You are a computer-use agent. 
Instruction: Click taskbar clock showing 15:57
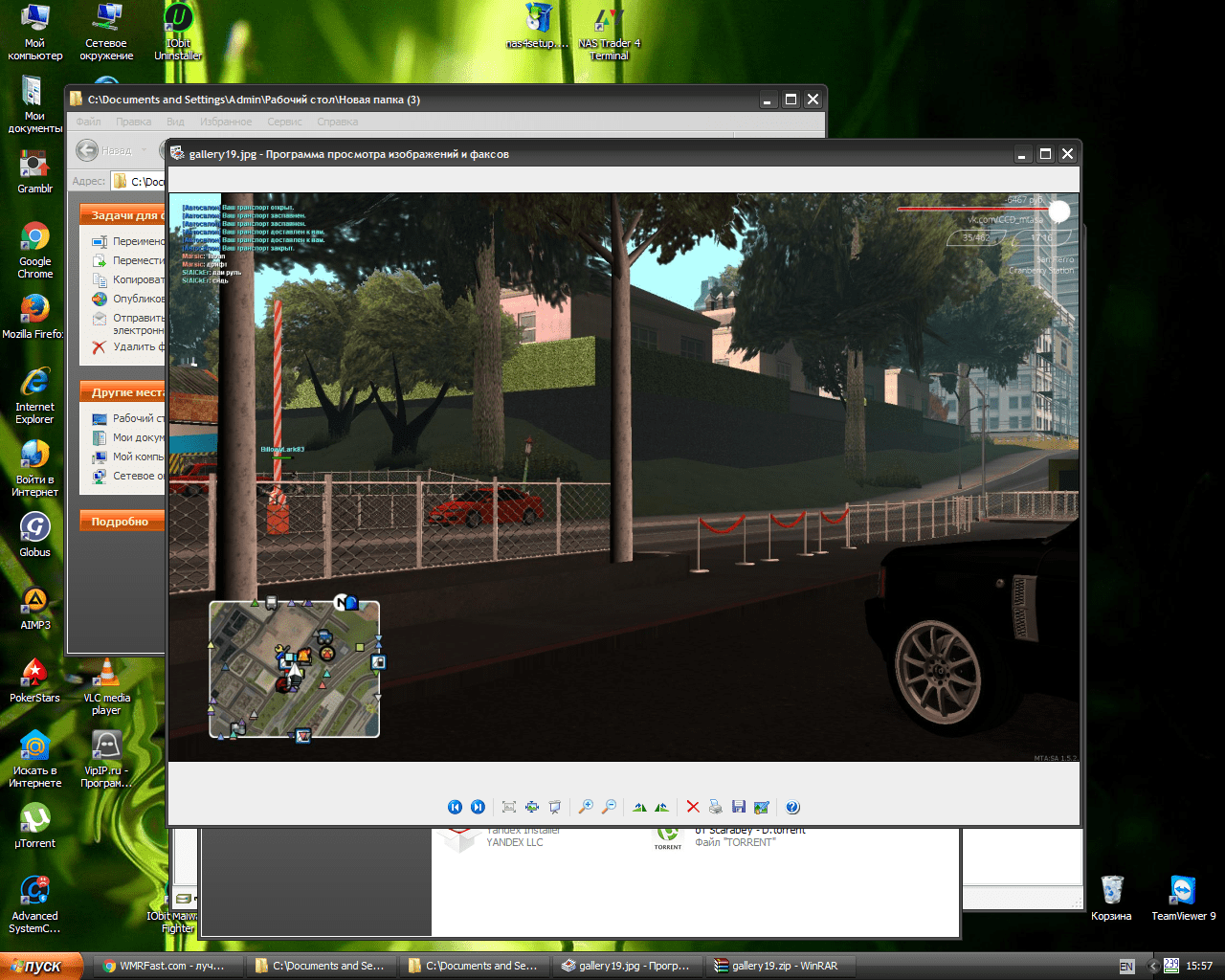click(1199, 967)
